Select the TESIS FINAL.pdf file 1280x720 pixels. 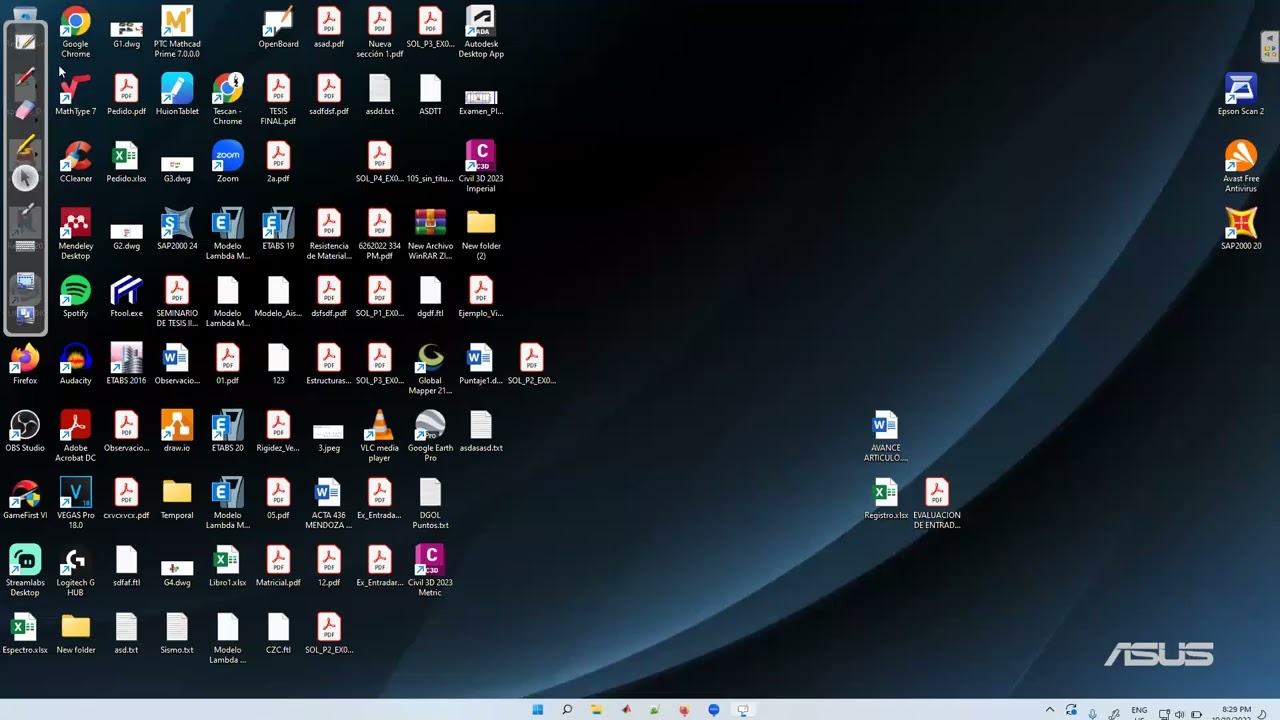coord(278,99)
